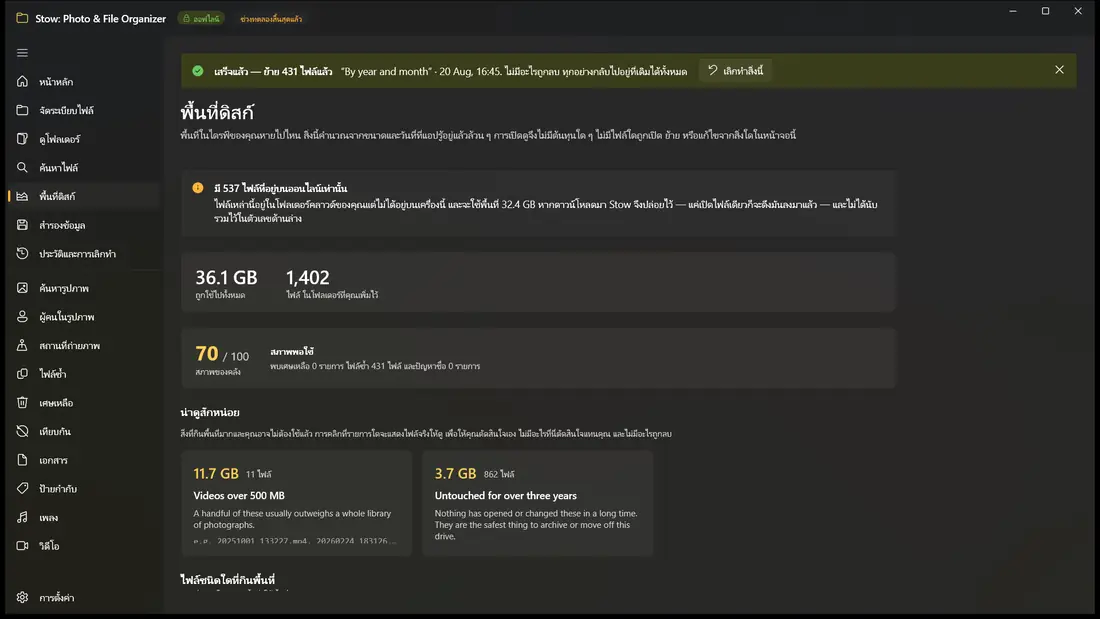Image resolution: width=1100 pixels, height=619 pixels.
Task: Click the green offline status badge
Action: [x=201, y=19]
